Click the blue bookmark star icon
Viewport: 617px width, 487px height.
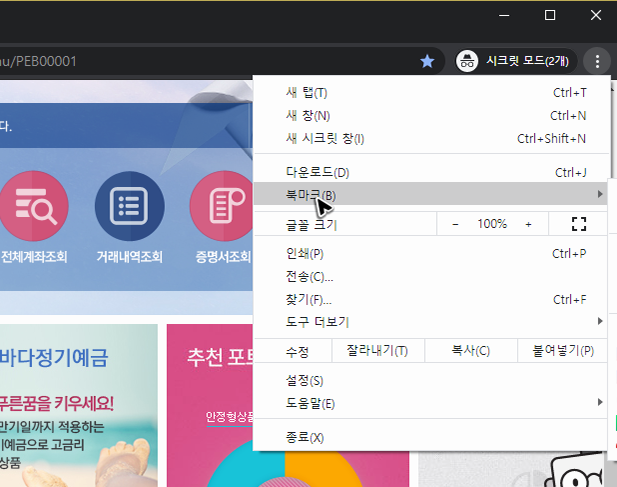click(427, 61)
